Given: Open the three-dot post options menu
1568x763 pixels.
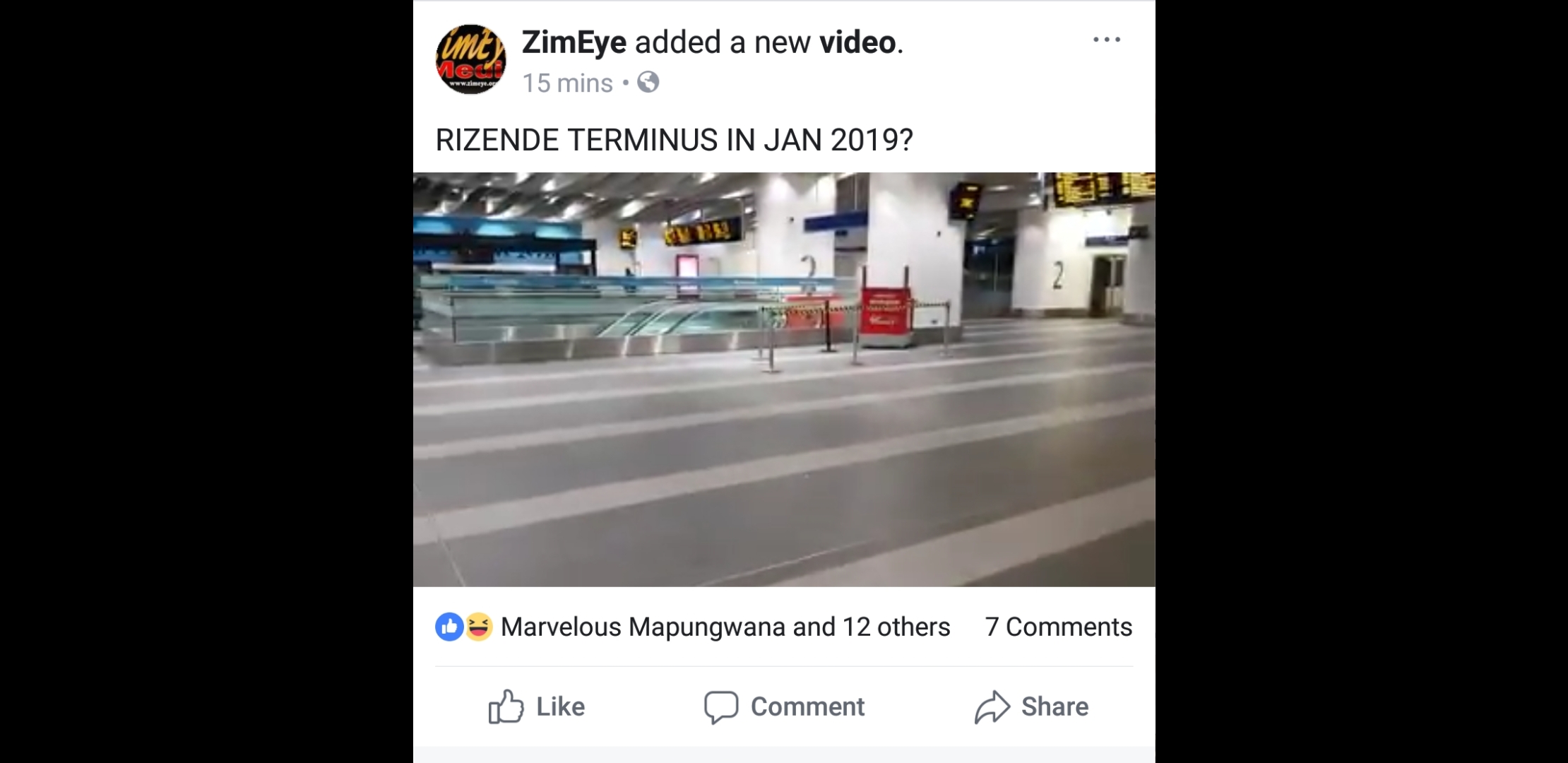Looking at the screenshot, I should point(1106,40).
